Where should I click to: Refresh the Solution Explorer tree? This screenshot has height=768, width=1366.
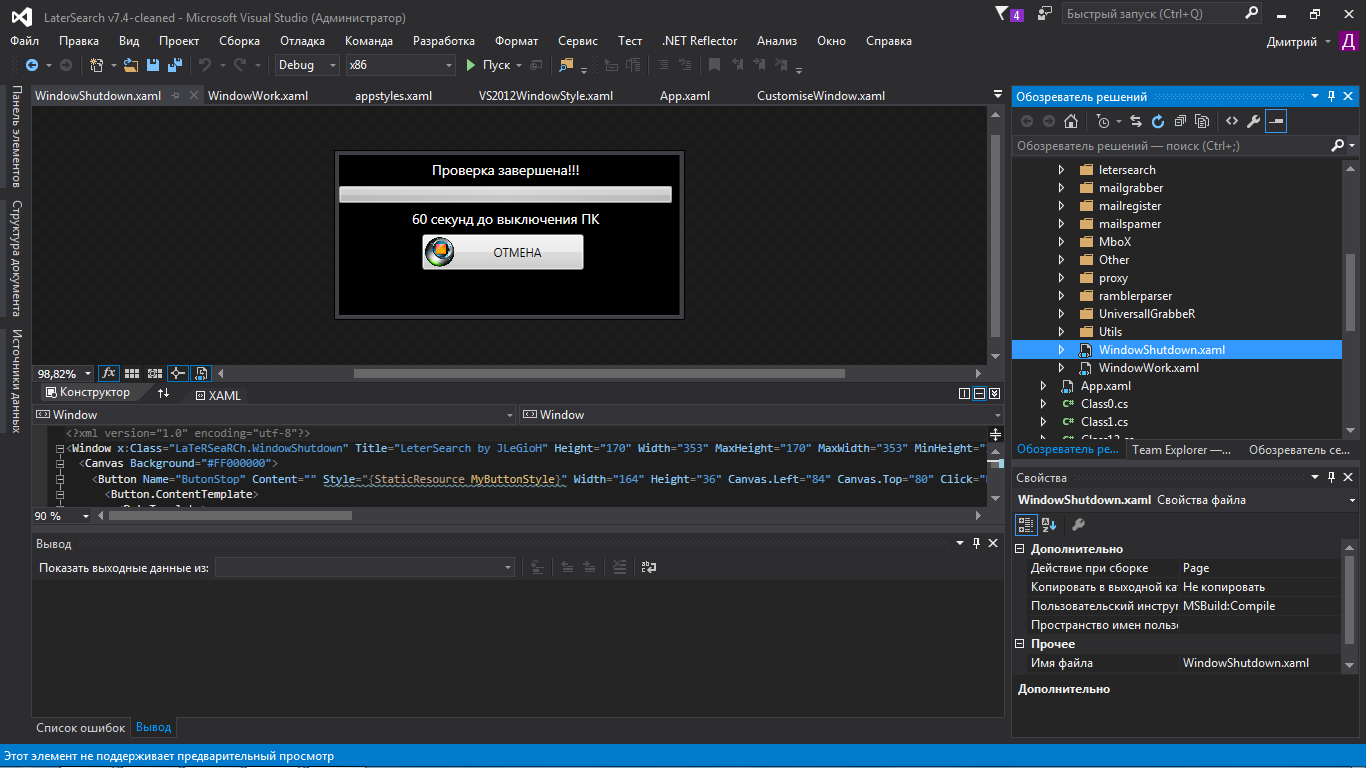(1158, 121)
